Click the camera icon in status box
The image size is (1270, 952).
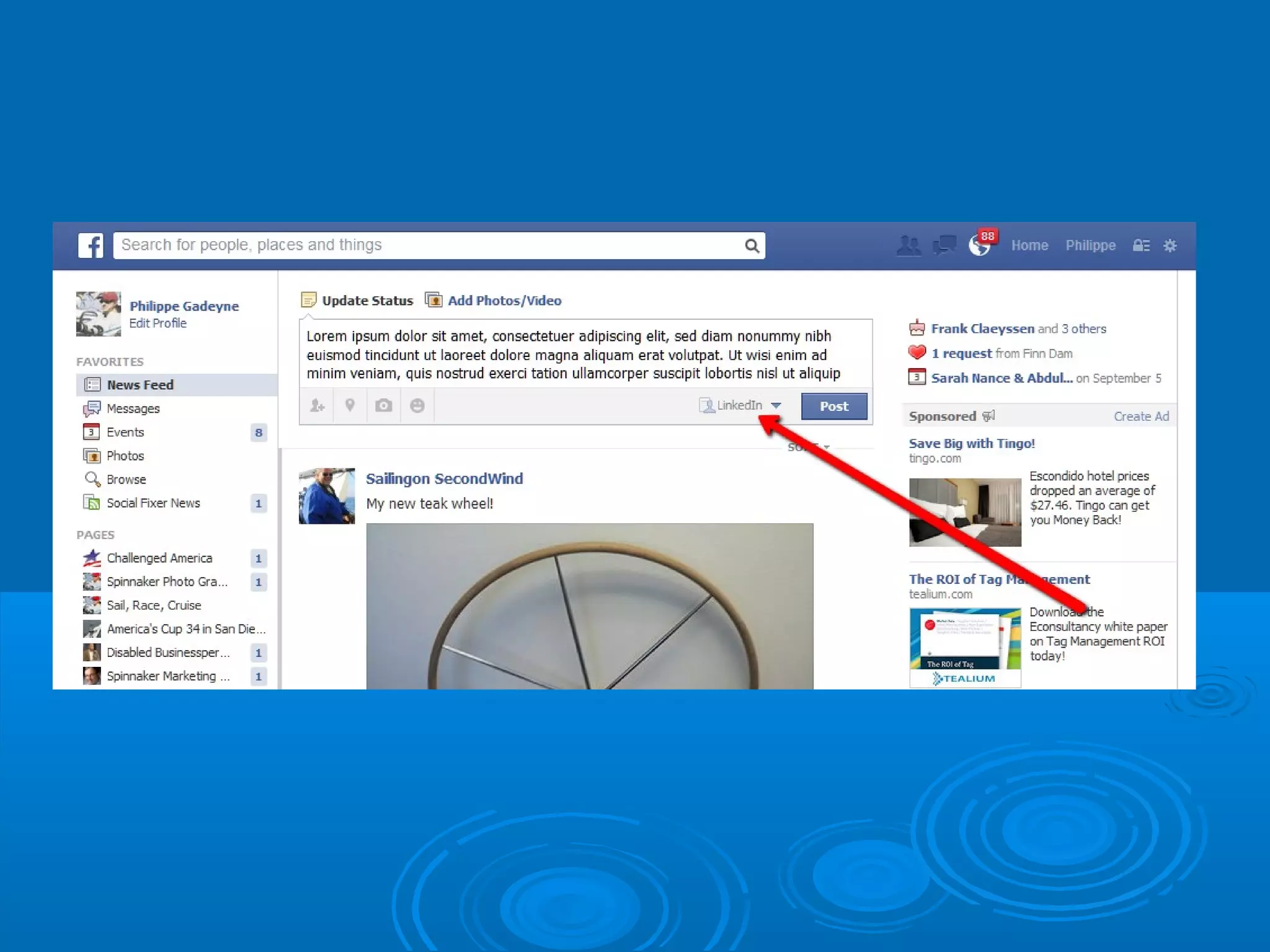coord(383,405)
